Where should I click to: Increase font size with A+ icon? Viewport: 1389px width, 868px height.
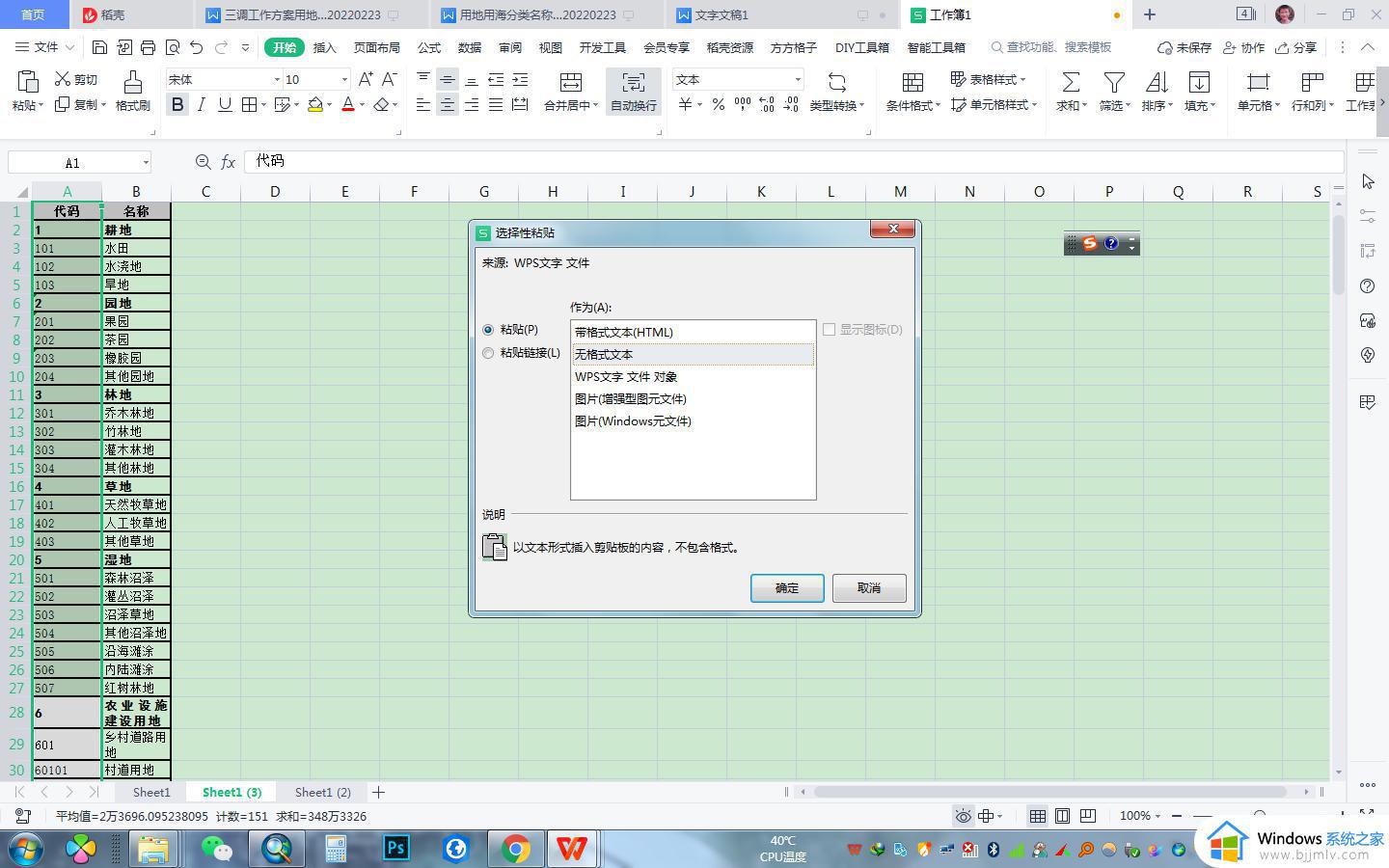[x=366, y=79]
